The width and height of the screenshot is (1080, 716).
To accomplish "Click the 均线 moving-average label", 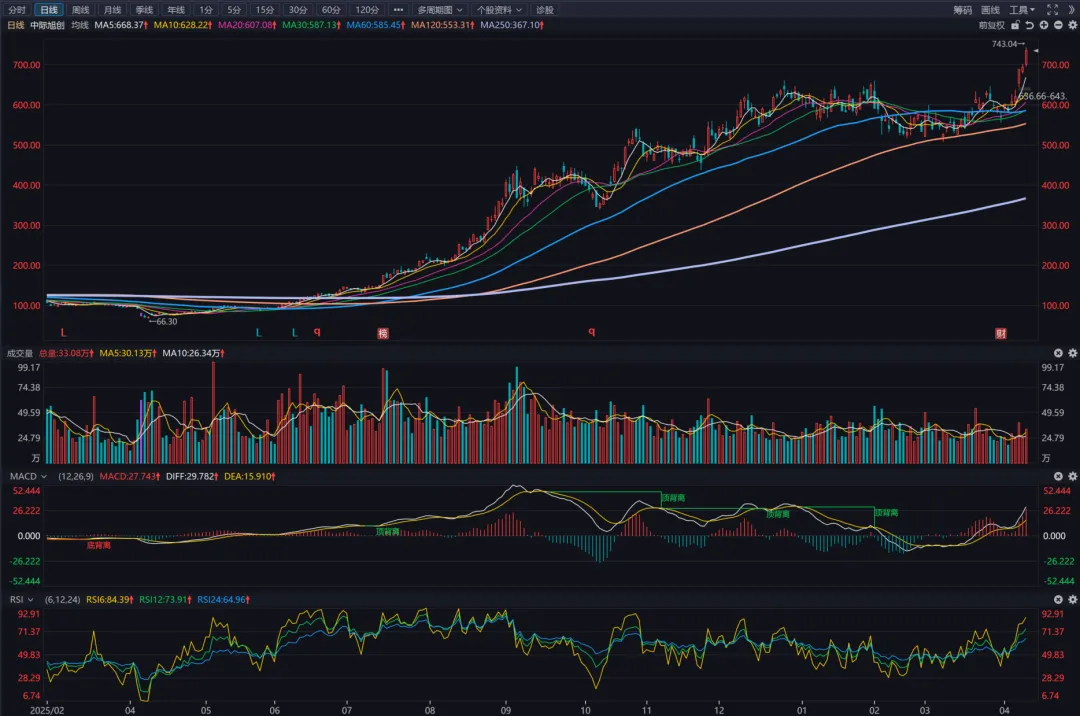I will click(80, 25).
